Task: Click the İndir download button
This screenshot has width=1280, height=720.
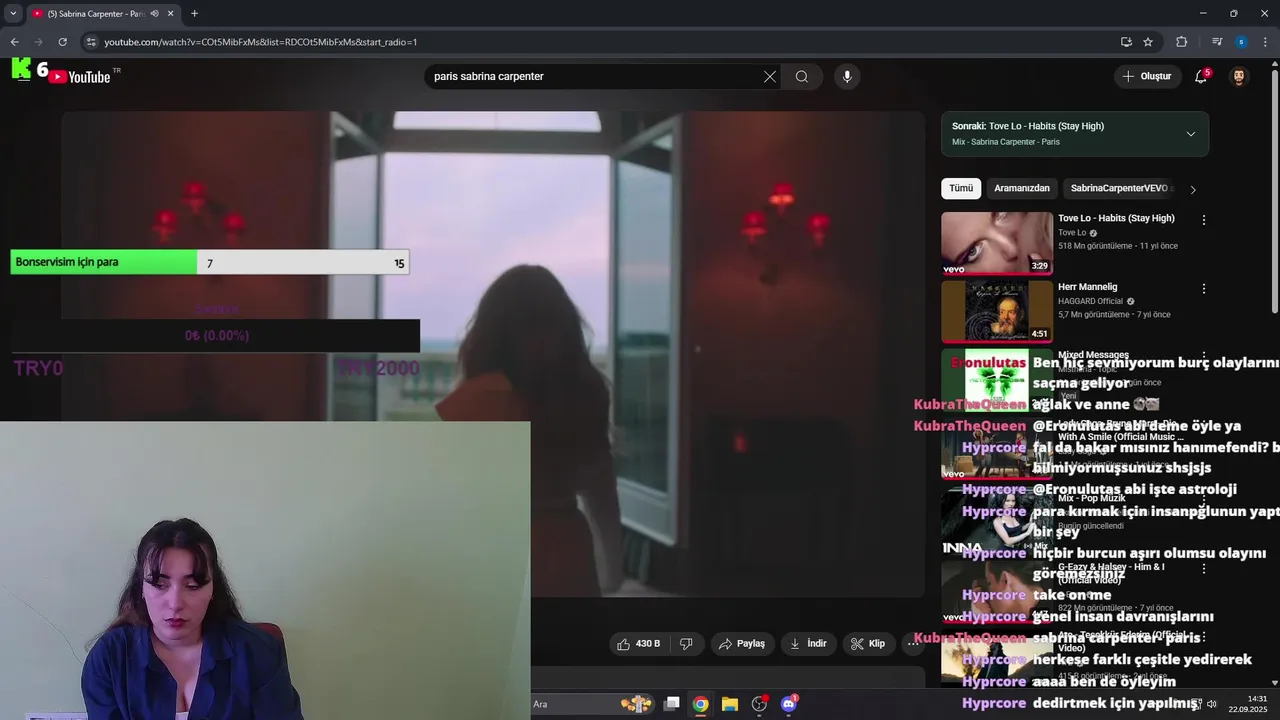Action: tap(808, 644)
